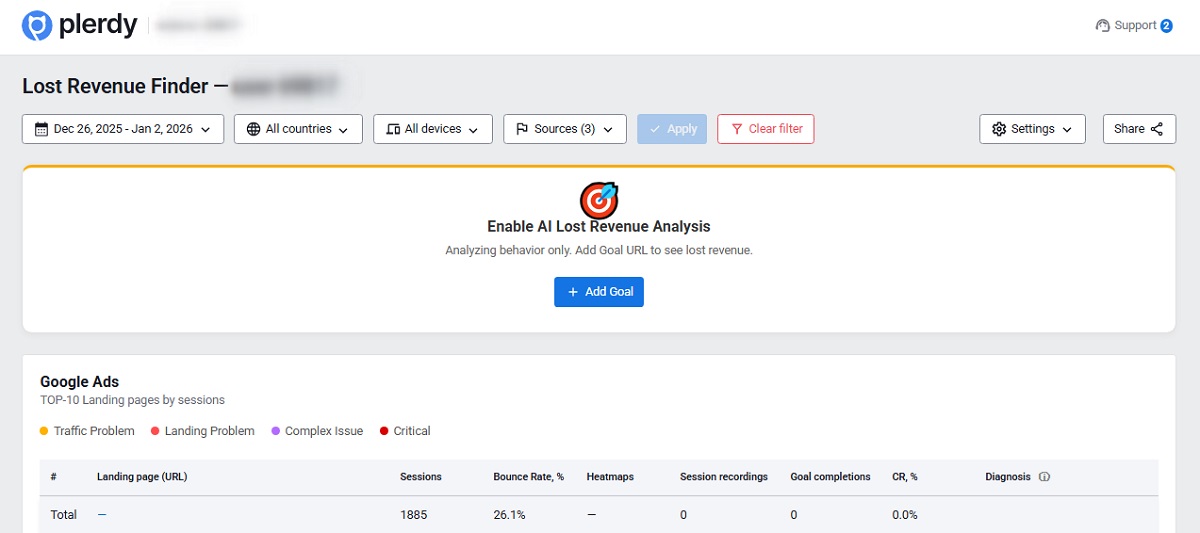Click the support notification badge
The image size is (1200, 533).
pos(1166,26)
